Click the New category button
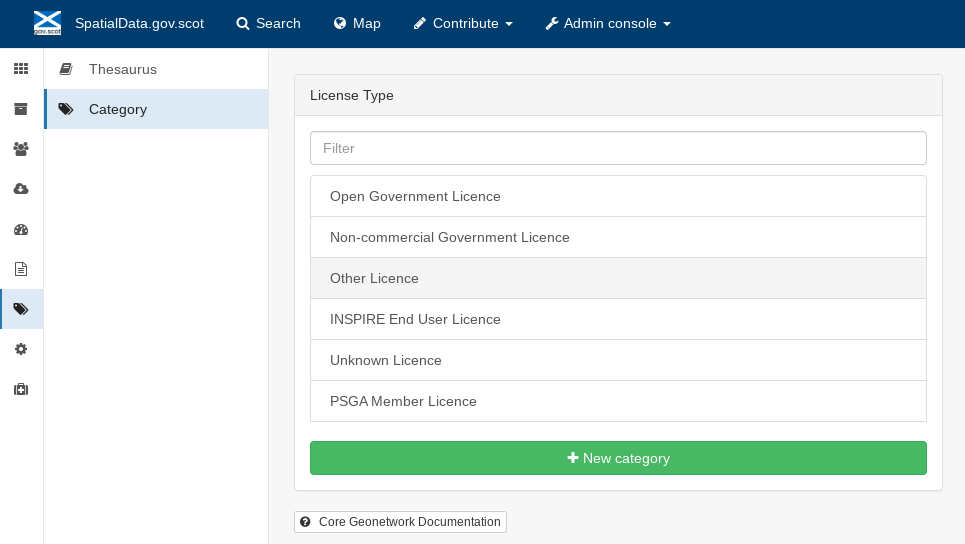 618,458
